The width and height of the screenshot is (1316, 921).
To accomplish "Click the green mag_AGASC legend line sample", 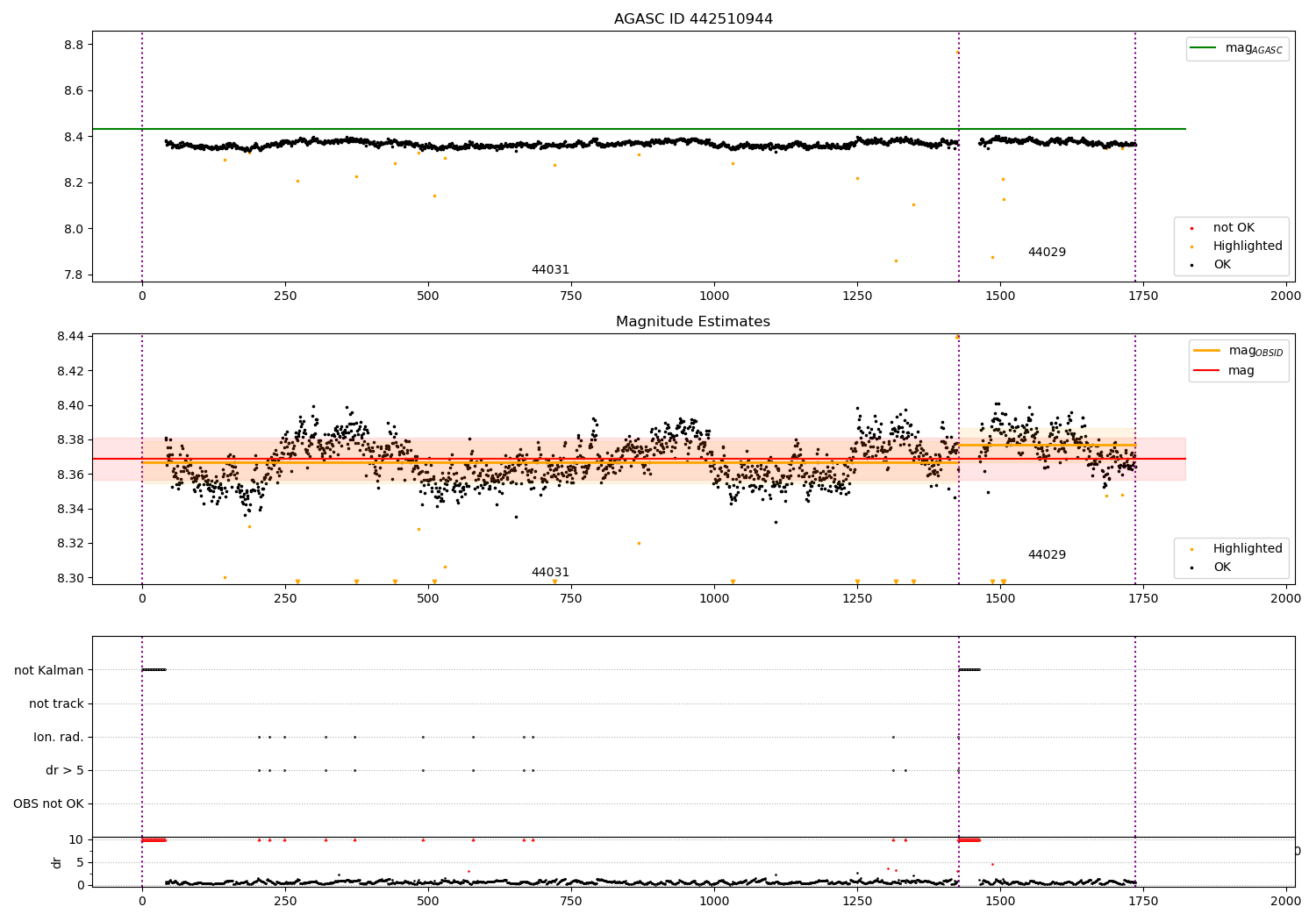I will pos(1205,48).
